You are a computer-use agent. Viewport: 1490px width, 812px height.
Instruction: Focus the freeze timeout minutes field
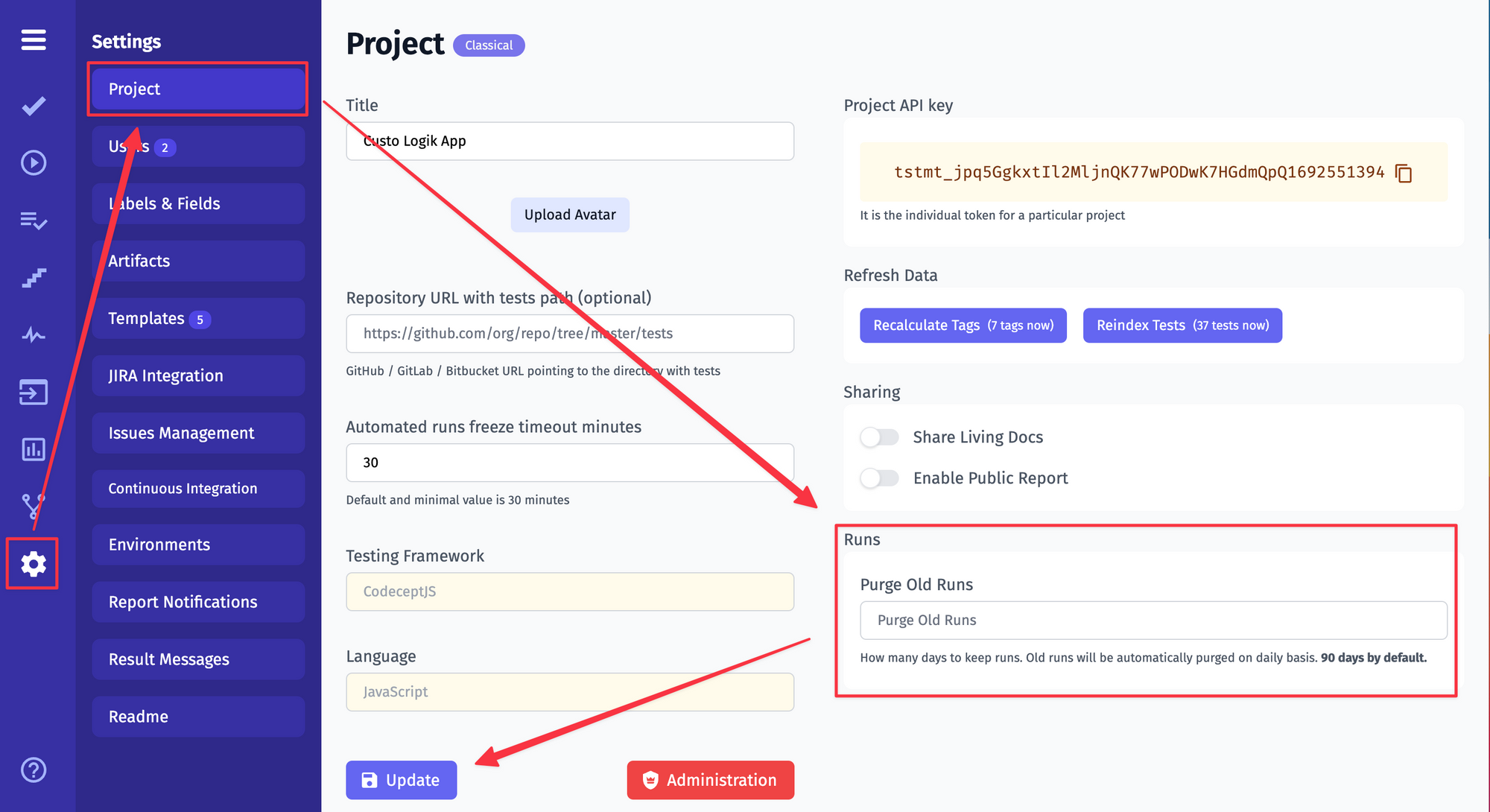tap(570, 463)
